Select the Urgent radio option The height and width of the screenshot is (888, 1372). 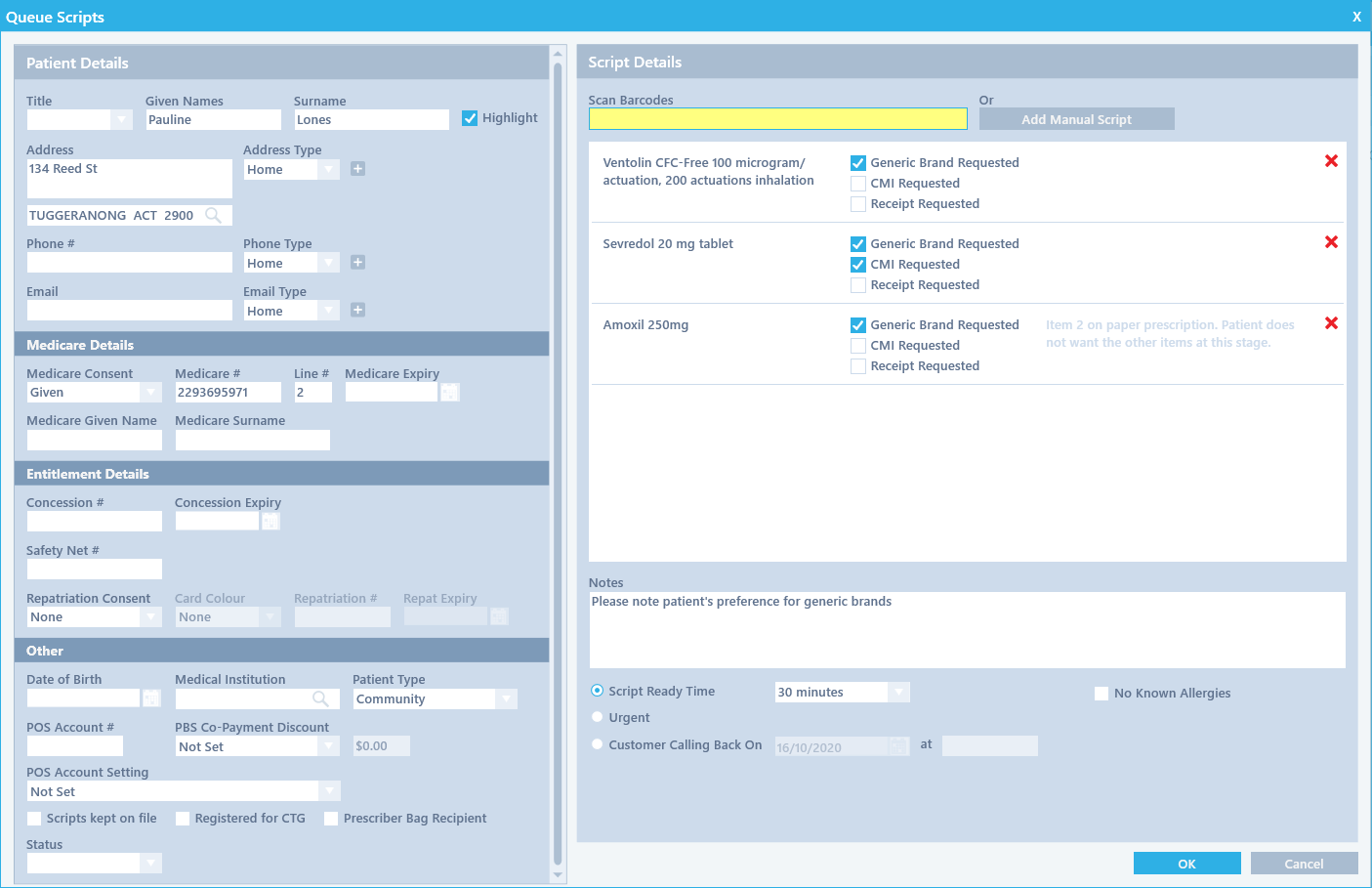[598, 717]
